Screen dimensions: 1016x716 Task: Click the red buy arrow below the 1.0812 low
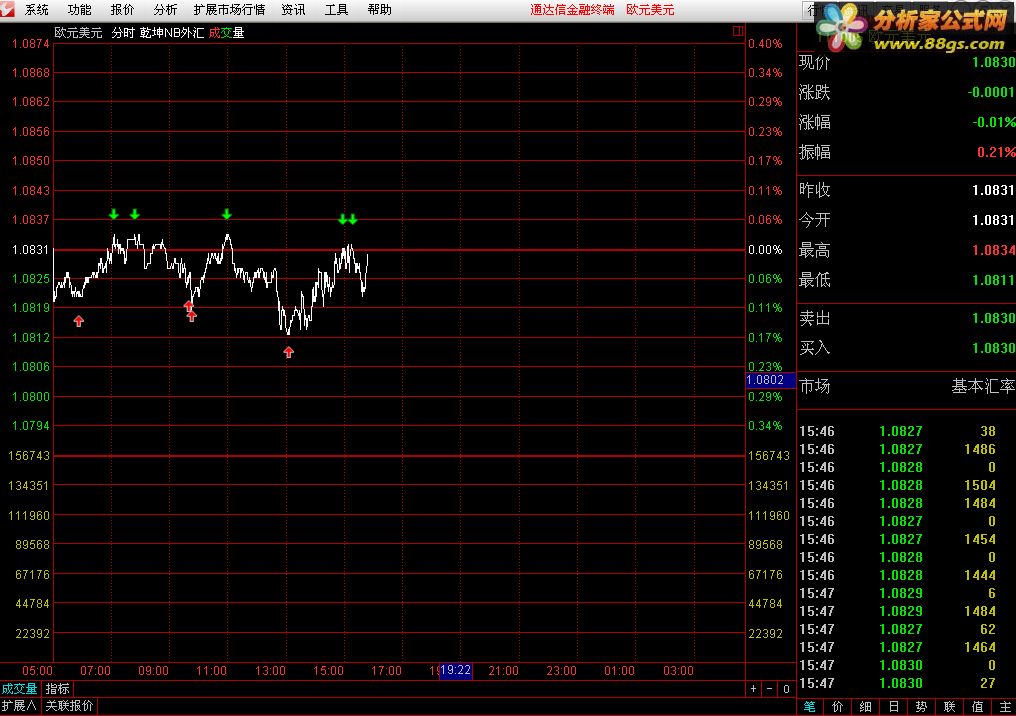point(288,352)
